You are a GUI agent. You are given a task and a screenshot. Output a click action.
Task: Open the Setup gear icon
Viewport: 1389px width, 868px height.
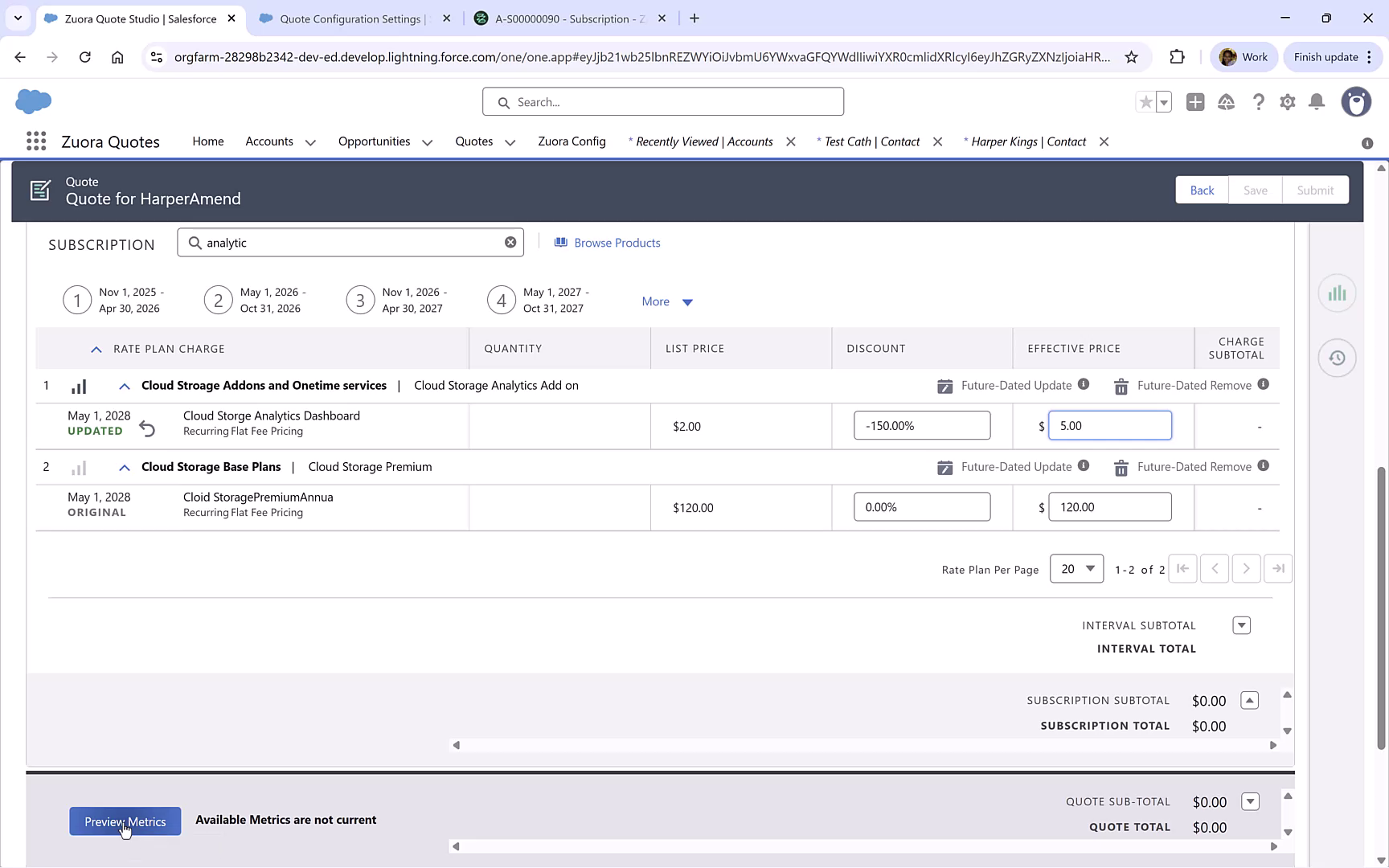[1287, 102]
